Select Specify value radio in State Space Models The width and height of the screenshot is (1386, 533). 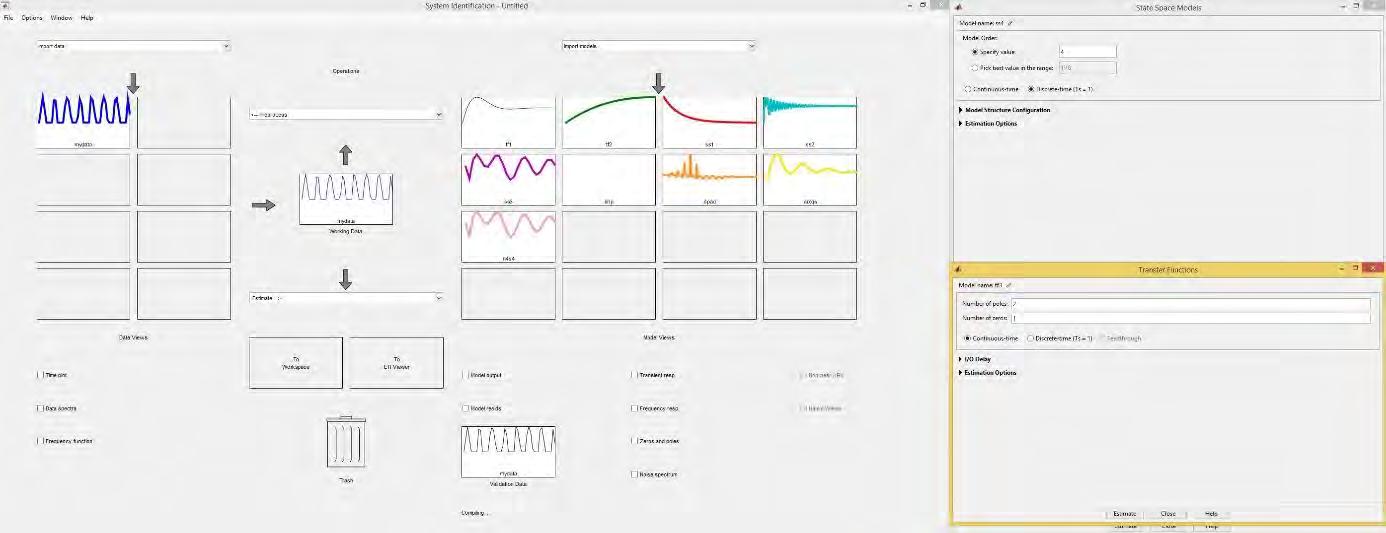tap(975, 51)
